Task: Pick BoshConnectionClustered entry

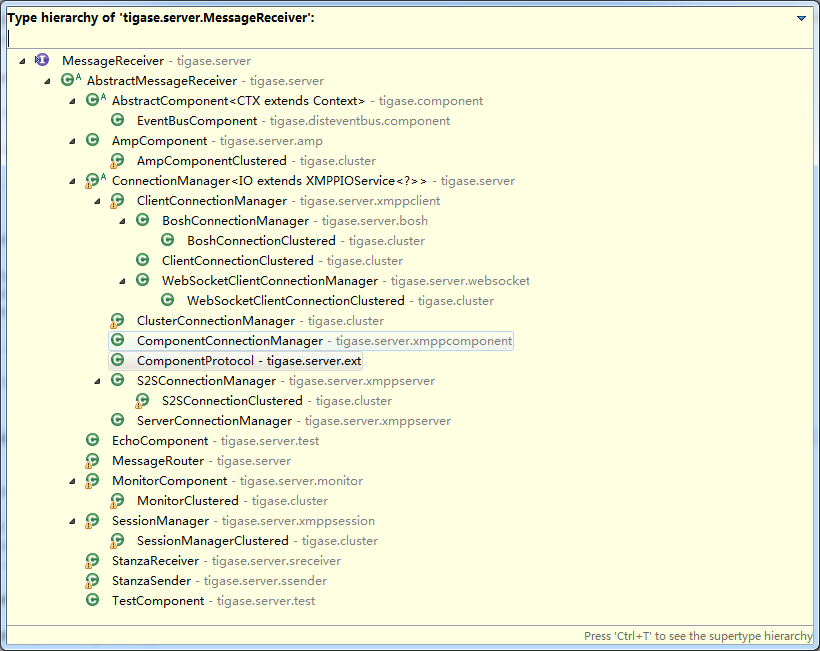Action: point(306,241)
